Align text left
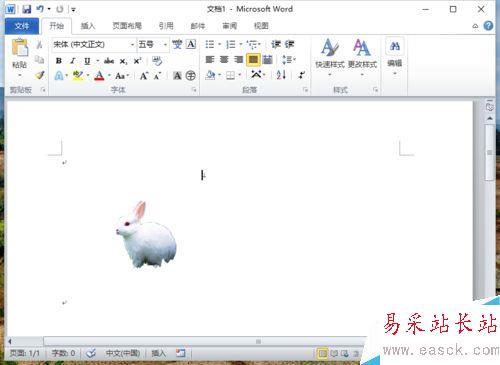This screenshot has width=500, height=365. tap(210, 60)
